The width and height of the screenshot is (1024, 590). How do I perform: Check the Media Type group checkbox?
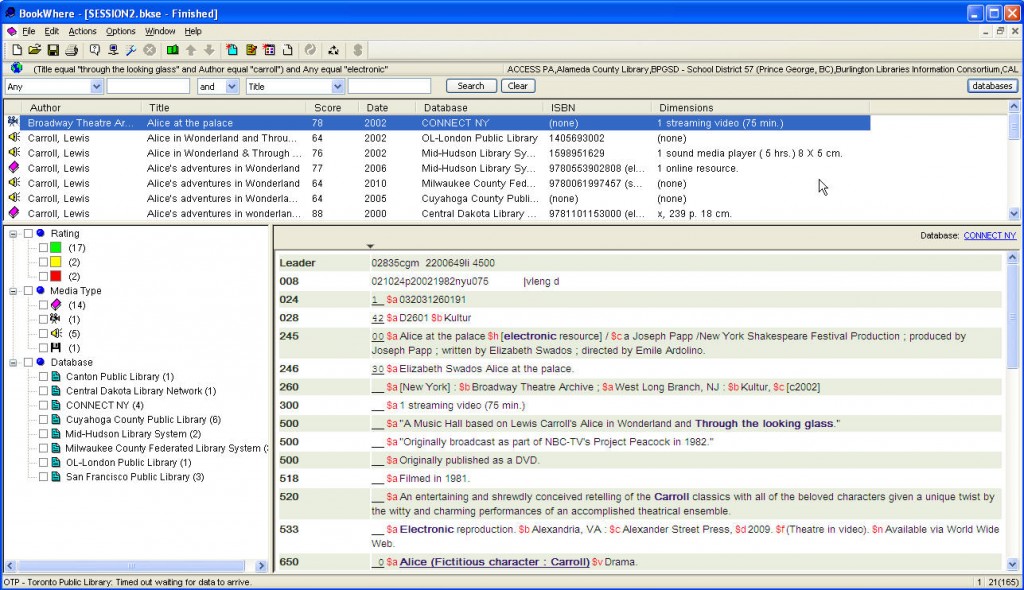(x=28, y=291)
